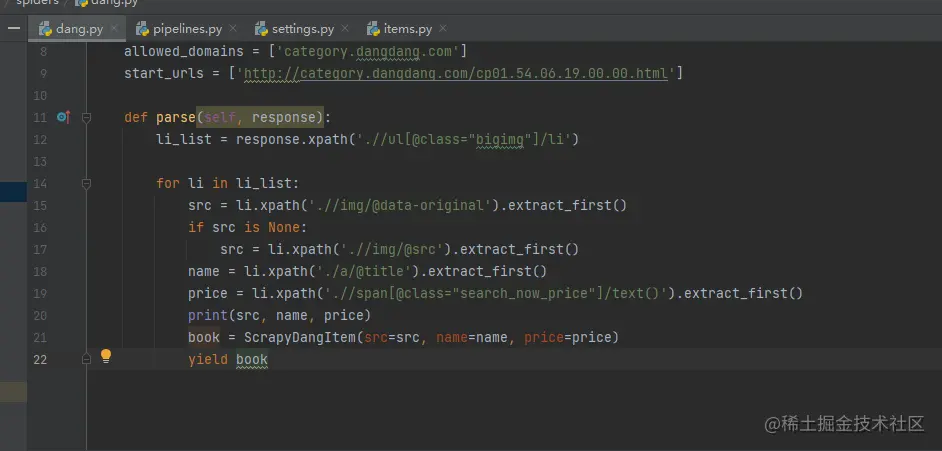The width and height of the screenshot is (942, 451).
Task: Click the Python file icon on dang.py tab
Action: point(45,28)
